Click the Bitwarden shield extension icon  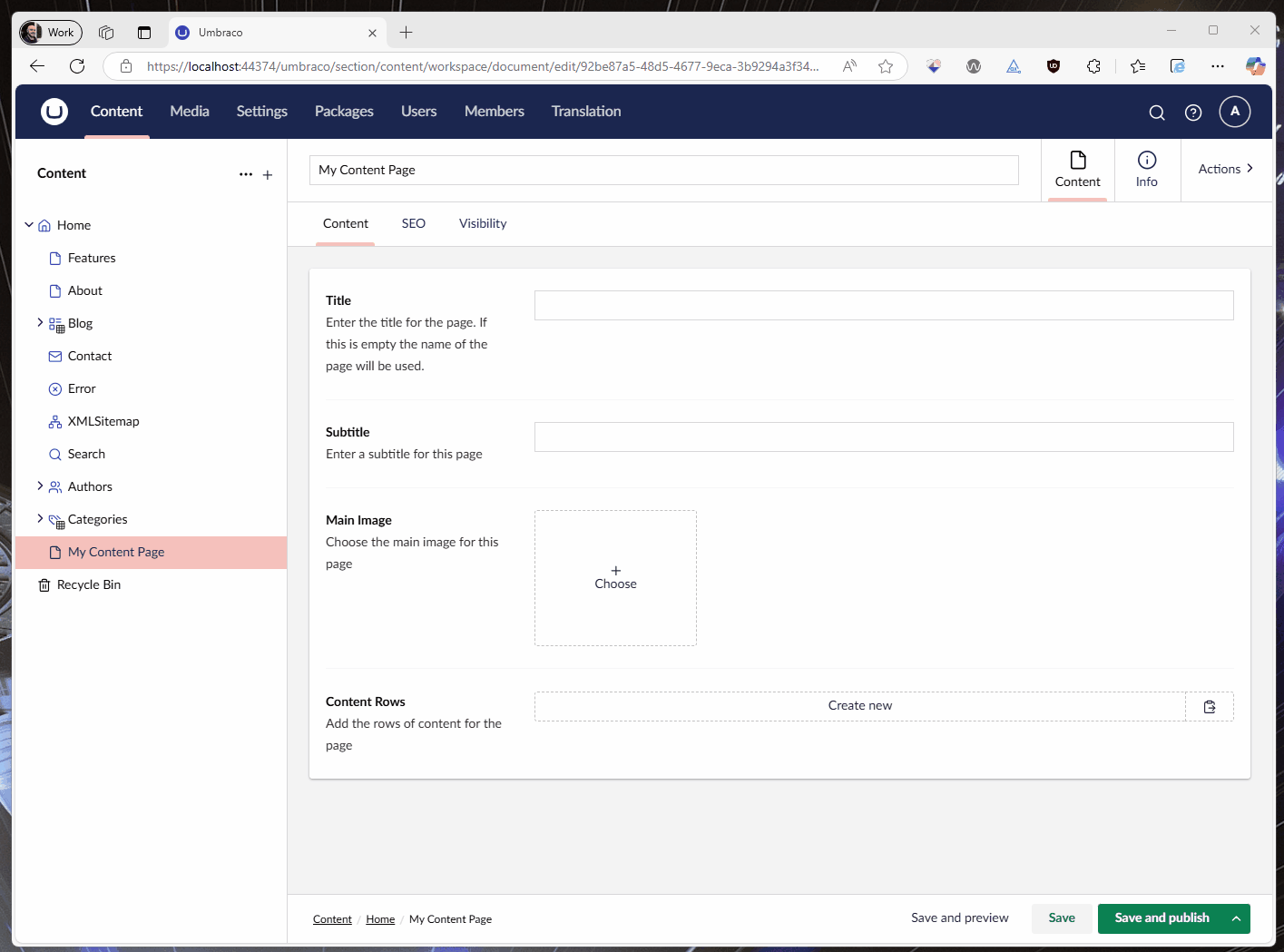[x=1054, y=65]
